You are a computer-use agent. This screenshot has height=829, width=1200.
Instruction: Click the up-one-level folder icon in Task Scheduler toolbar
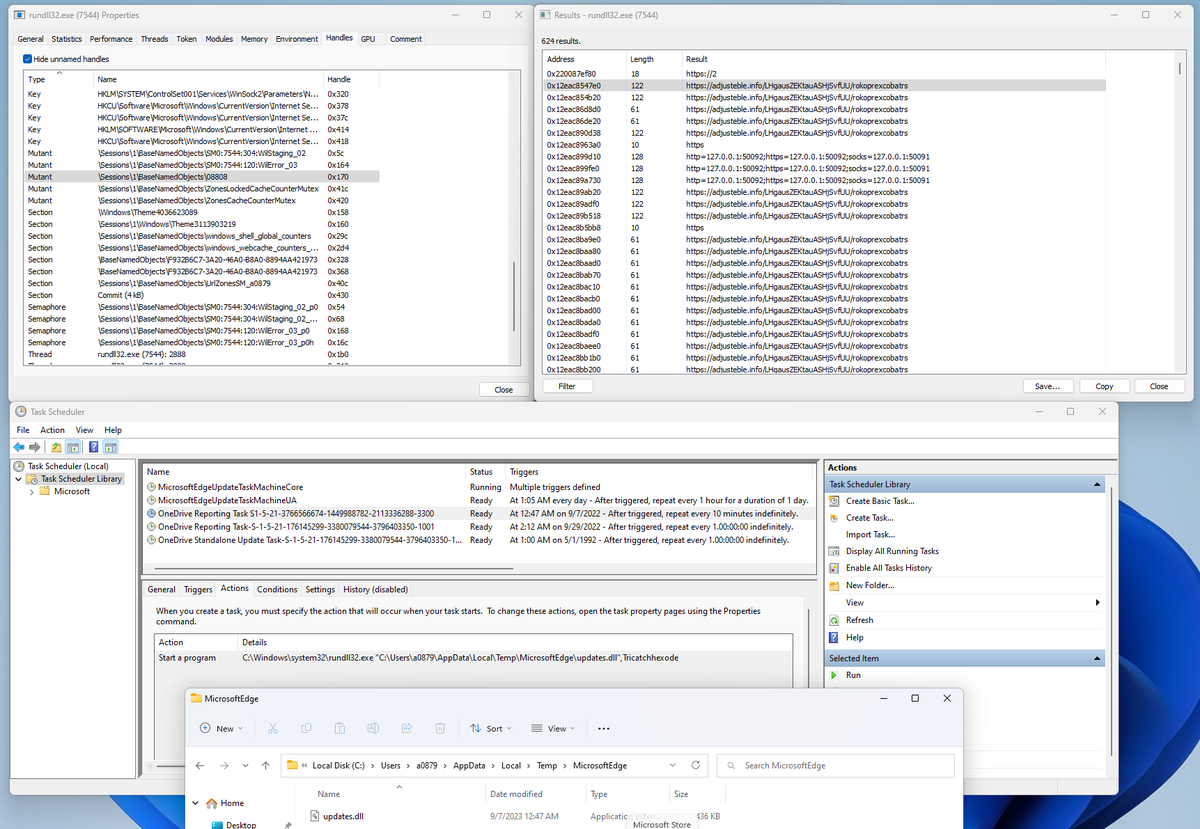pos(56,447)
